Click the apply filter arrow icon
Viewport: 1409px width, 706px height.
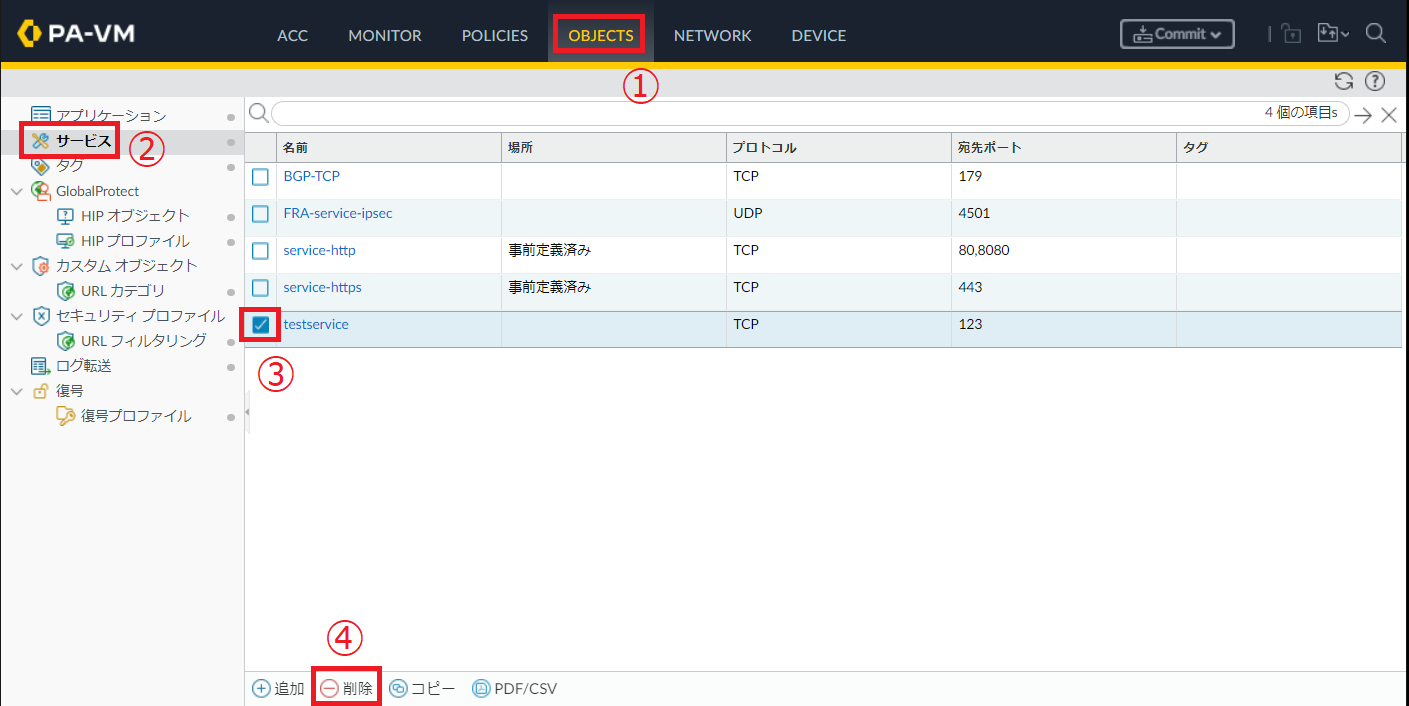click(1363, 115)
